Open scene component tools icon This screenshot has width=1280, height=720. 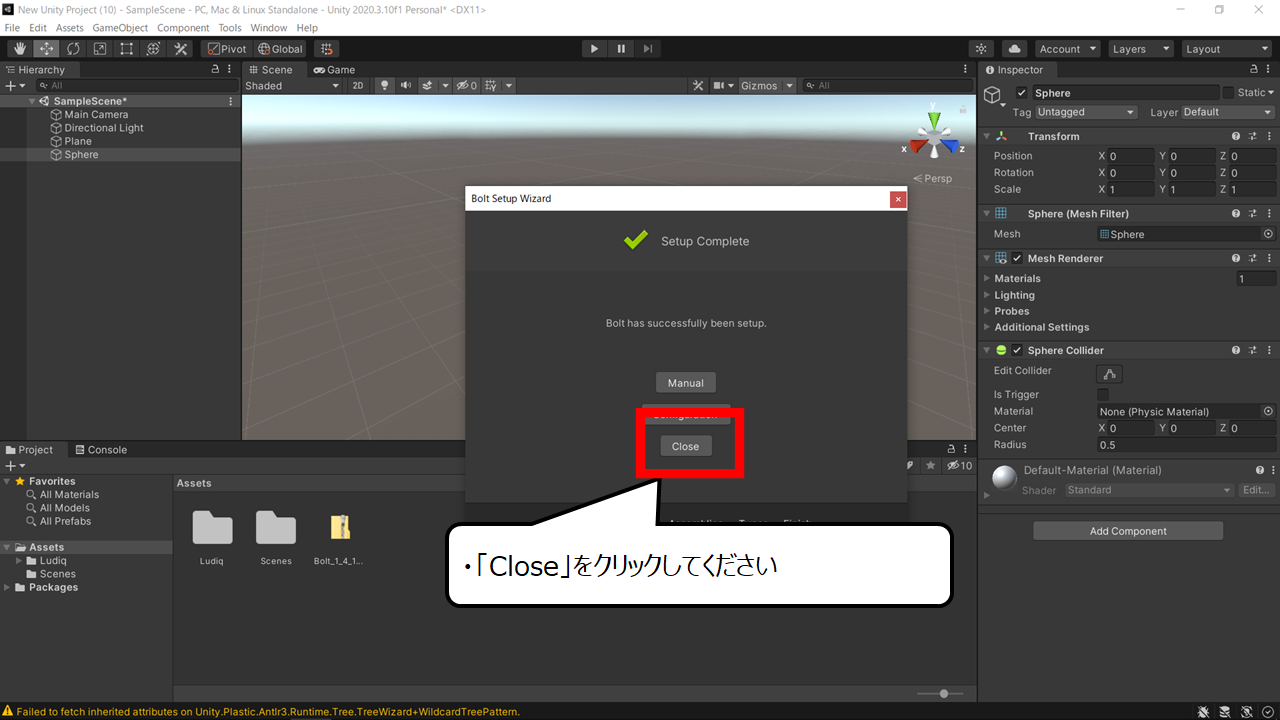click(x=698, y=86)
